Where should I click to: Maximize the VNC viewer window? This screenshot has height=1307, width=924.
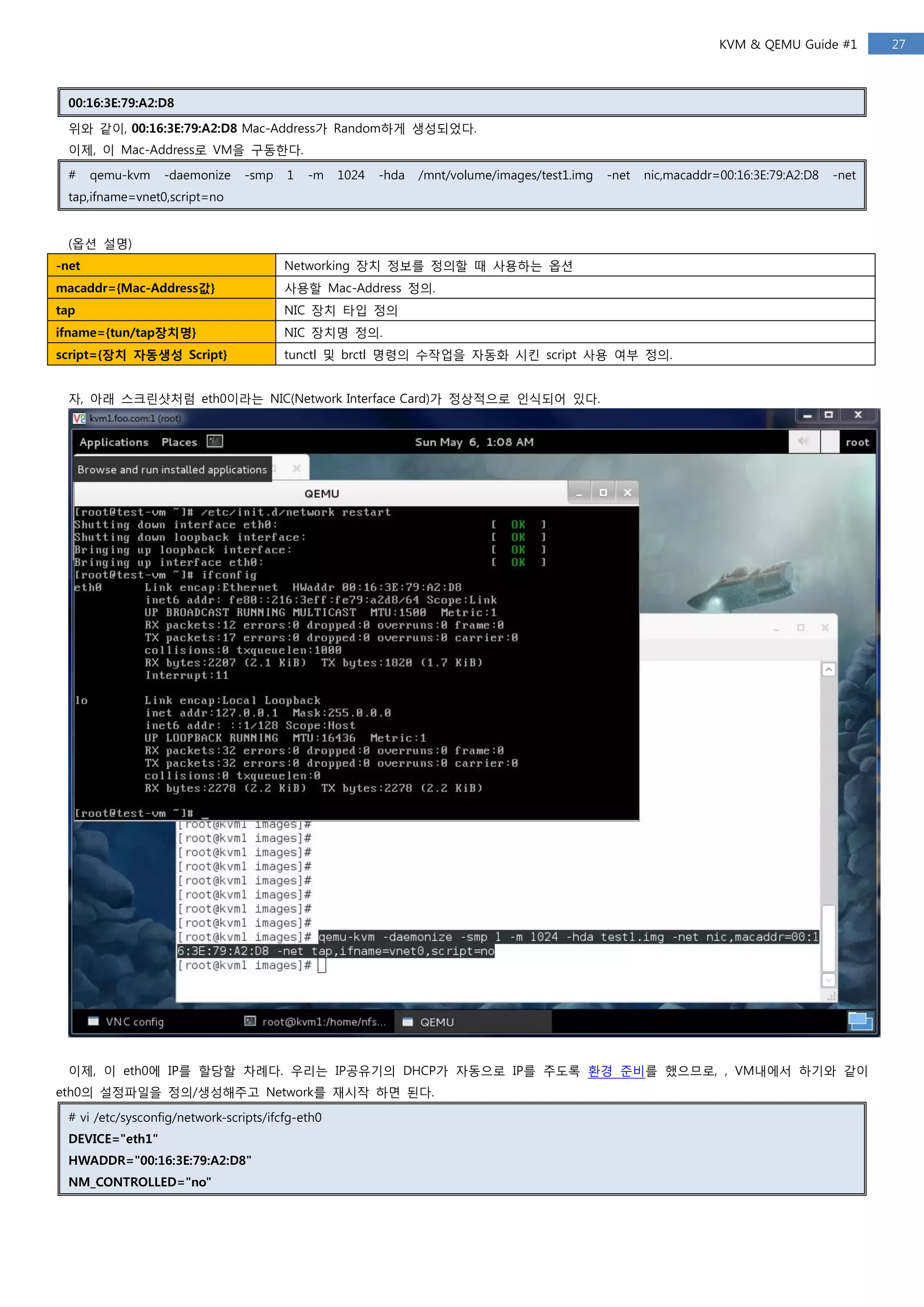click(x=828, y=415)
